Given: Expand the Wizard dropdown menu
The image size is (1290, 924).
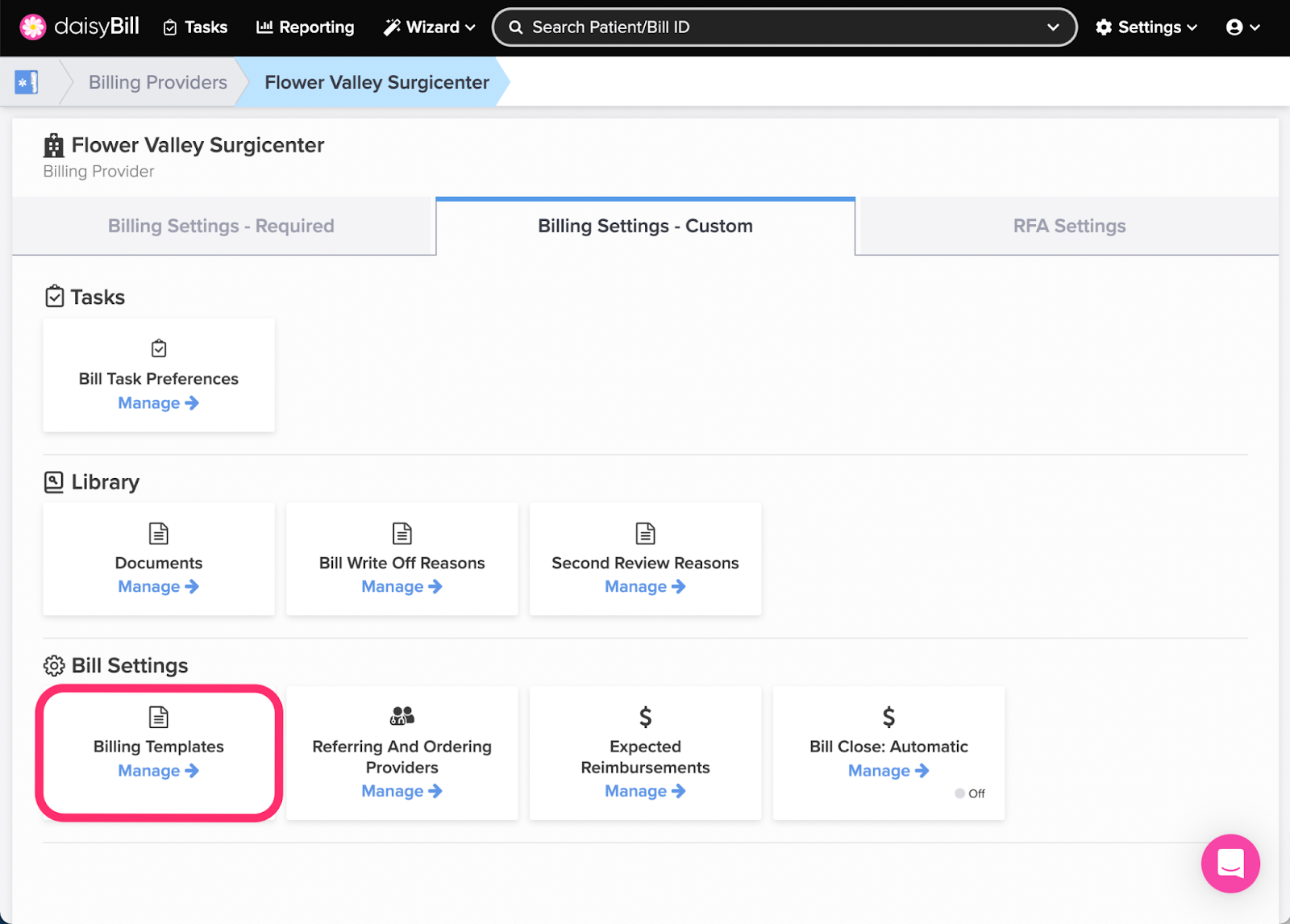Looking at the screenshot, I should pos(429,27).
